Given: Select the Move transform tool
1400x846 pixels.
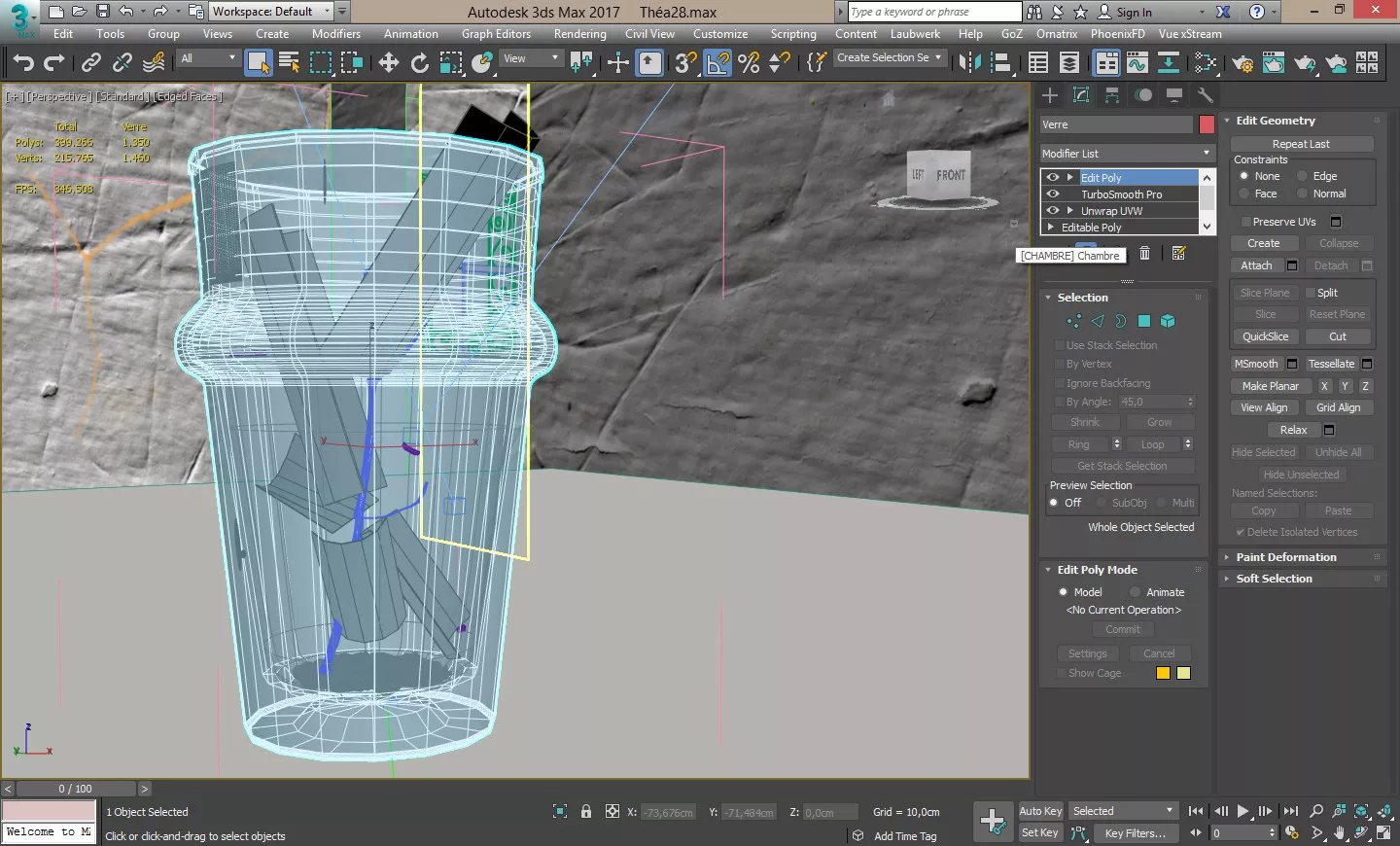Looking at the screenshot, I should pos(389,63).
